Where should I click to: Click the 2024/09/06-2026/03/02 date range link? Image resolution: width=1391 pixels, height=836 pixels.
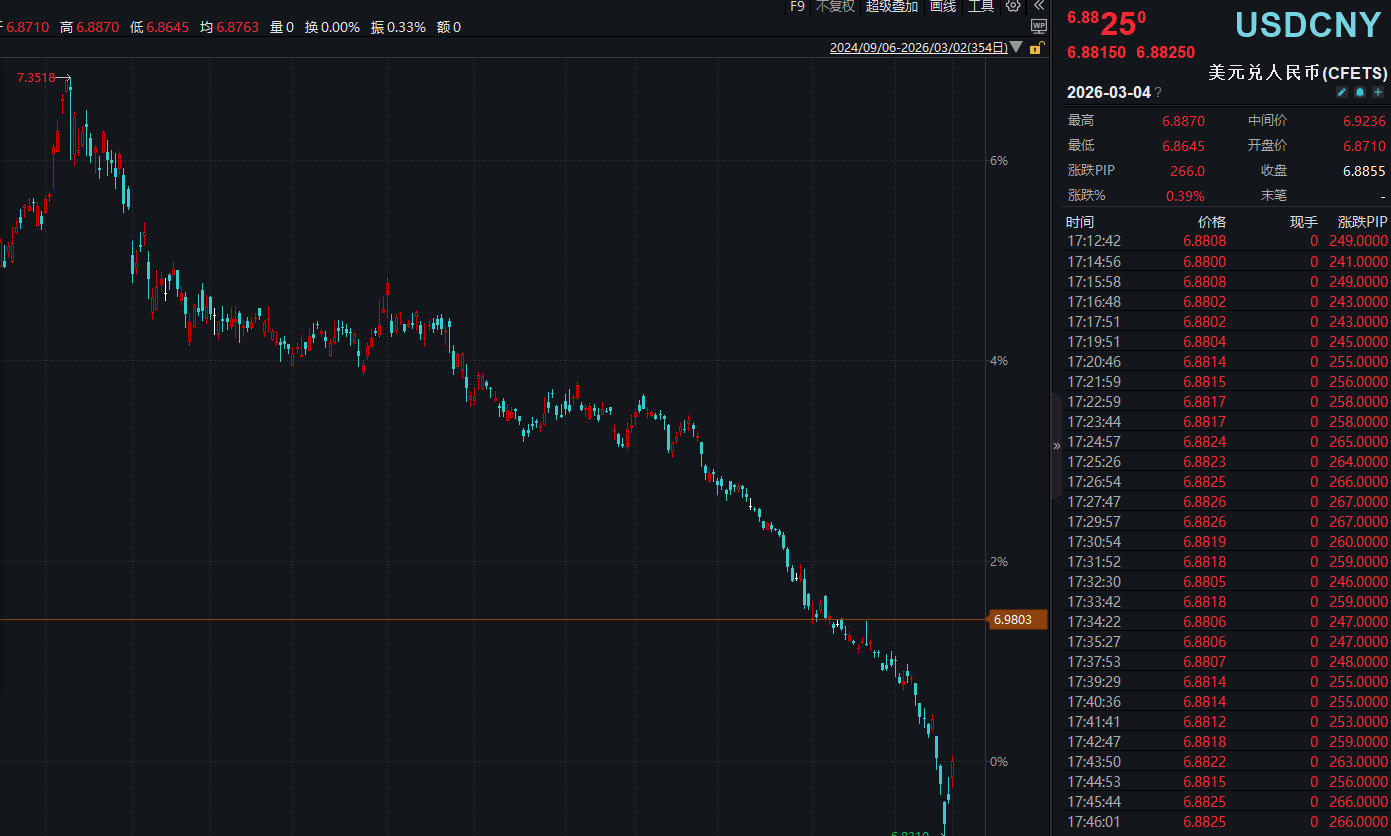click(918, 47)
